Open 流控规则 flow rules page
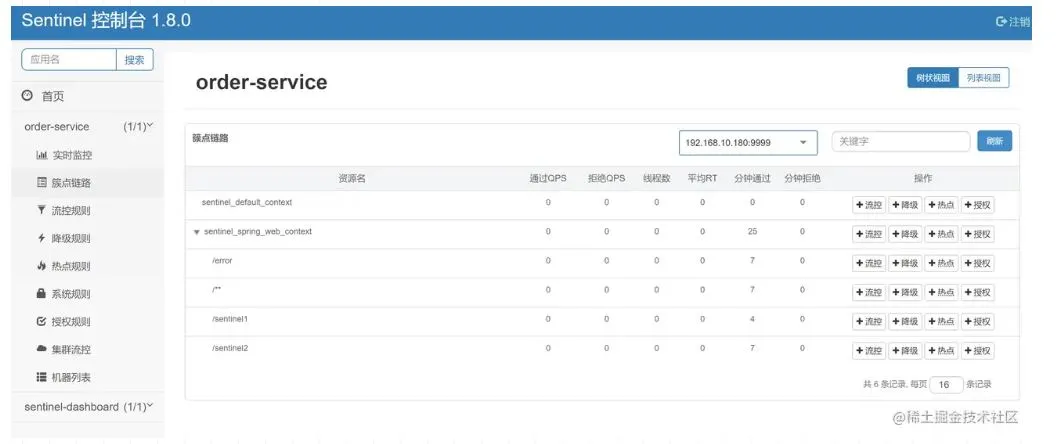 coord(63,210)
